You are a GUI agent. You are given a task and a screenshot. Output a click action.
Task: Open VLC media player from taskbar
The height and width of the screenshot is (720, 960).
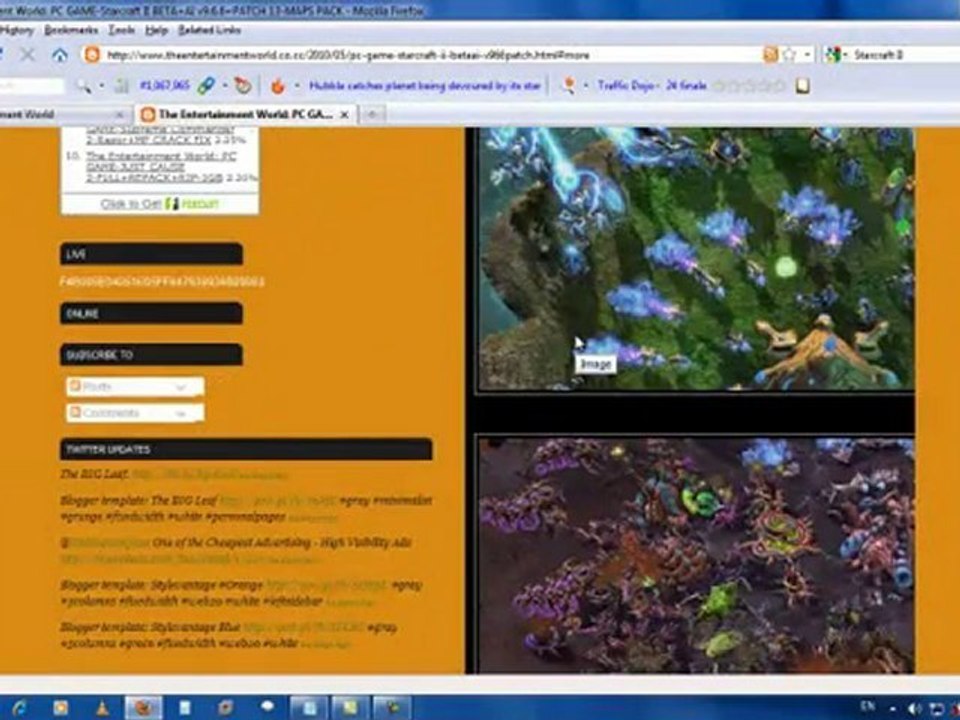(x=102, y=708)
